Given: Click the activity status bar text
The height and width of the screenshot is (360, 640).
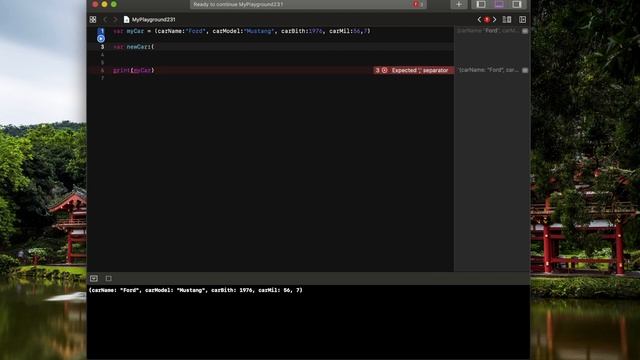Looking at the screenshot, I should point(238,4).
